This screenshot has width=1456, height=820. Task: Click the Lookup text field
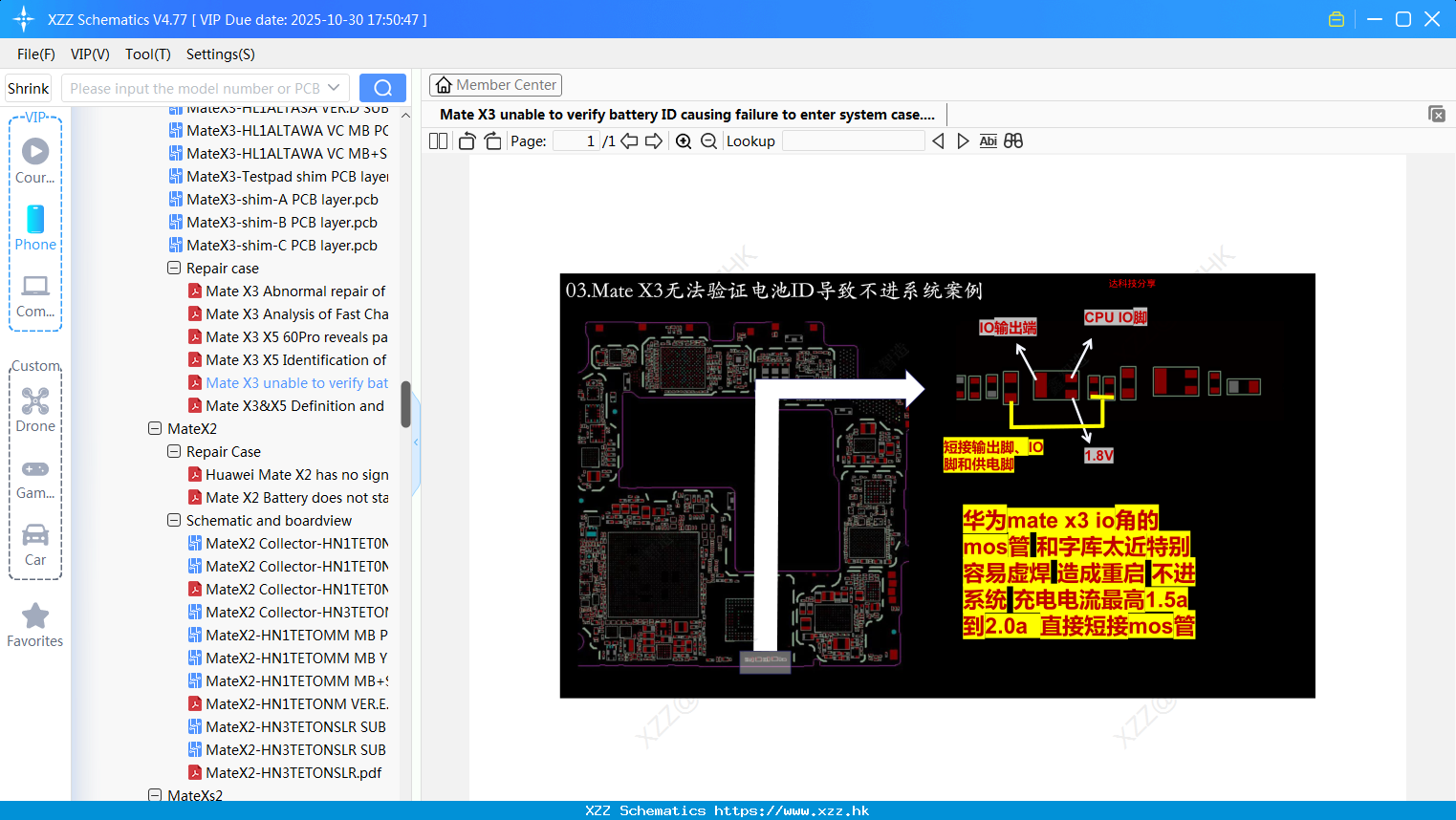click(x=854, y=141)
